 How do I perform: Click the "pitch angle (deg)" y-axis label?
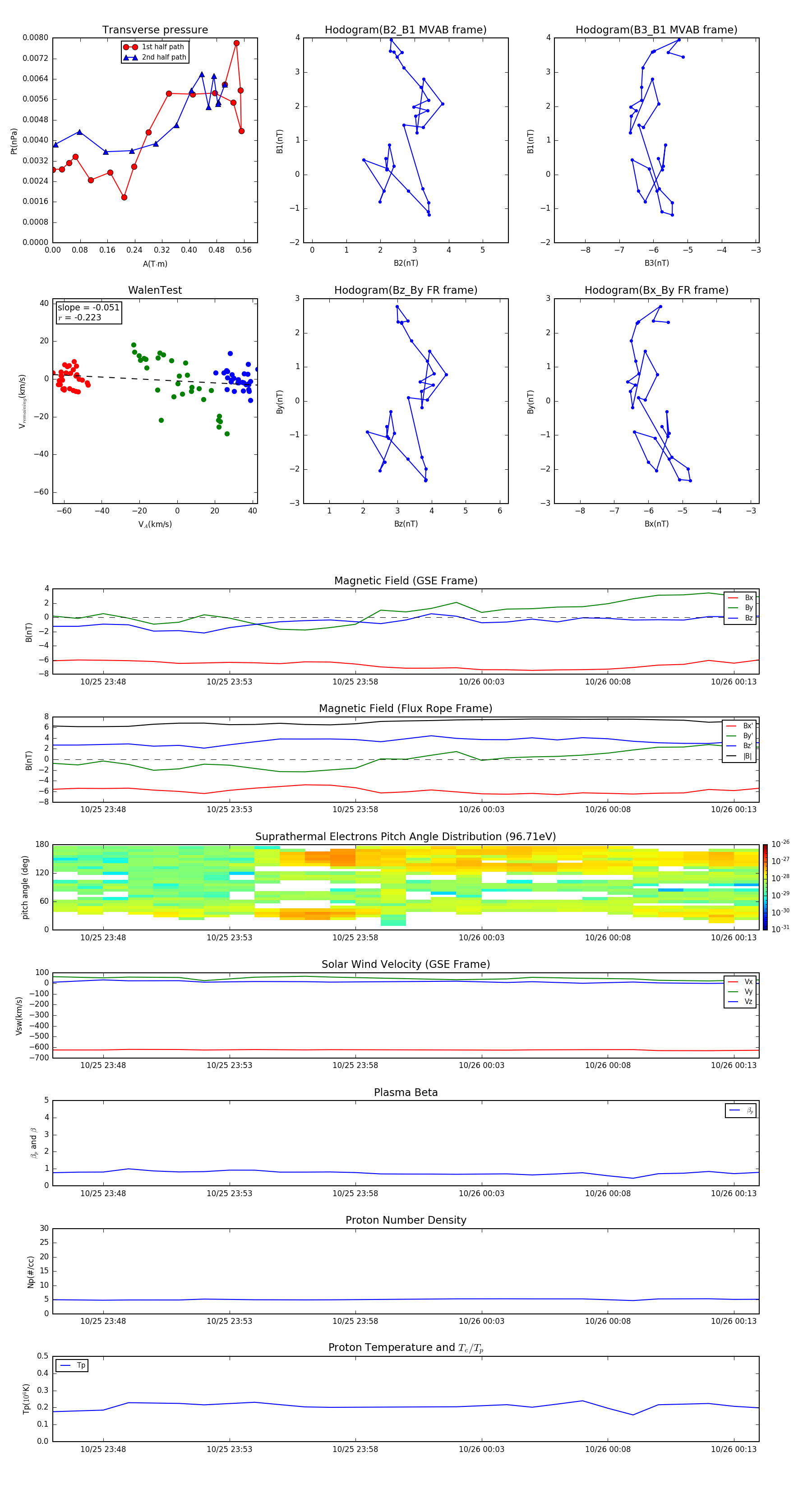click(25, 887)
